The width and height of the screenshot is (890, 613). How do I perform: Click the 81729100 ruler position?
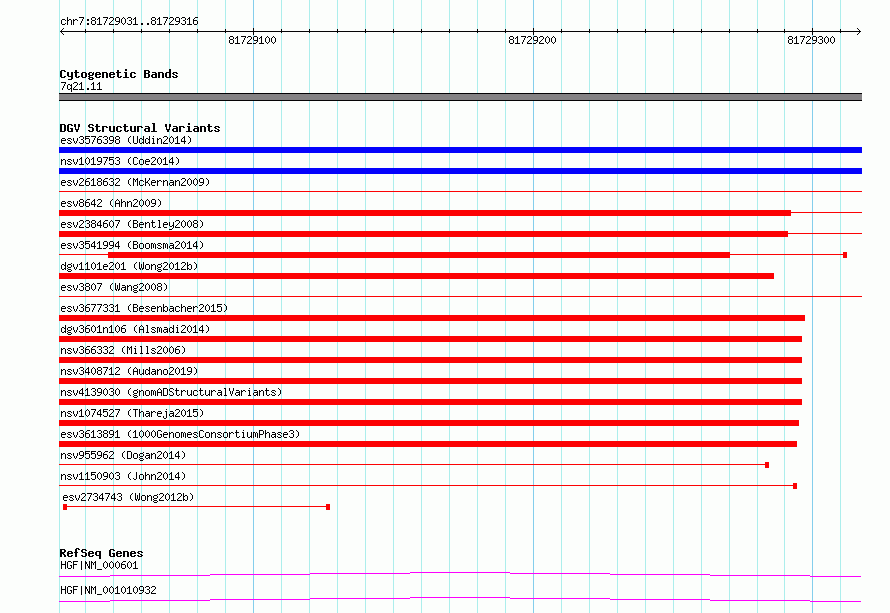(x=253, y=40)
